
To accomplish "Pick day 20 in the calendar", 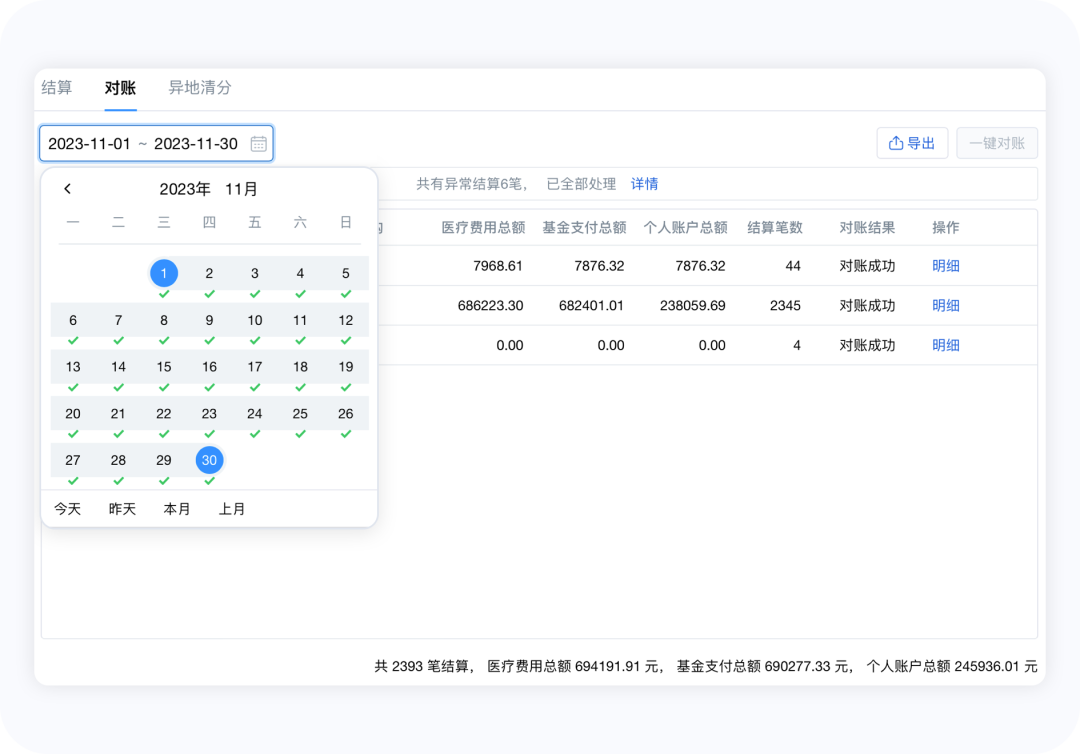I will [73, 414].
